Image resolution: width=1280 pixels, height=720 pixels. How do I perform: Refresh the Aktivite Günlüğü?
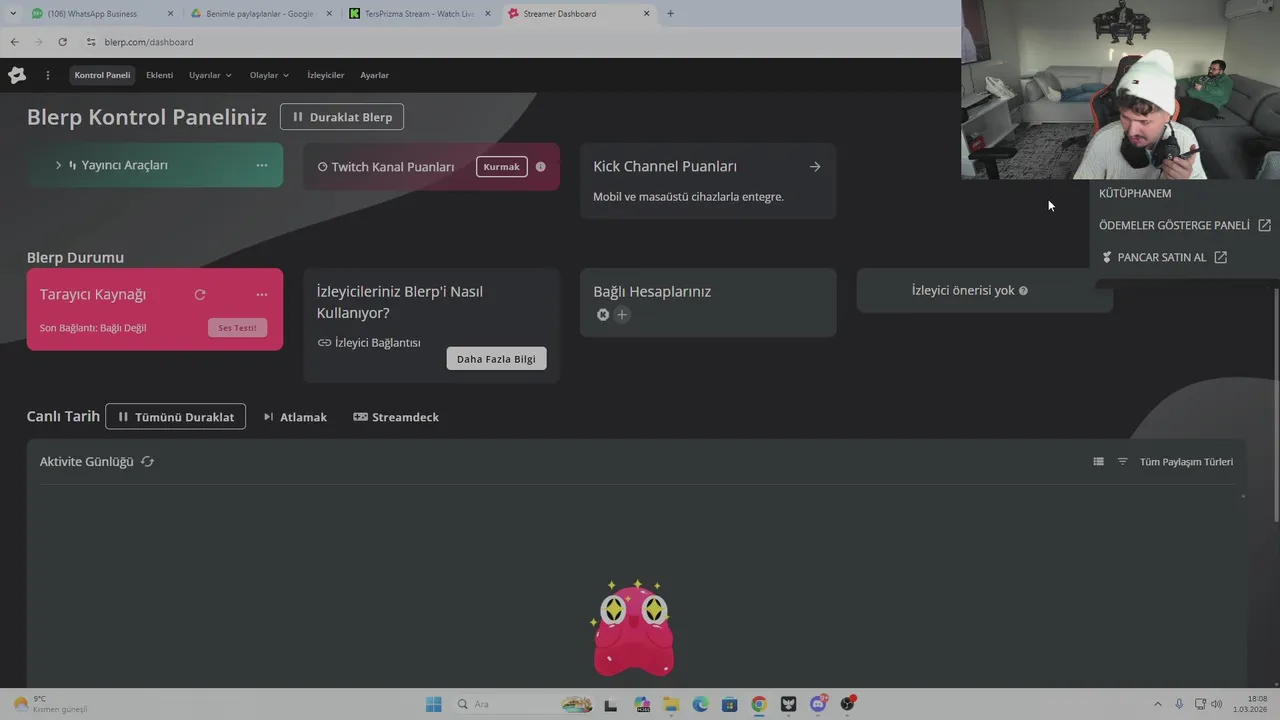[x=147, y=462]
